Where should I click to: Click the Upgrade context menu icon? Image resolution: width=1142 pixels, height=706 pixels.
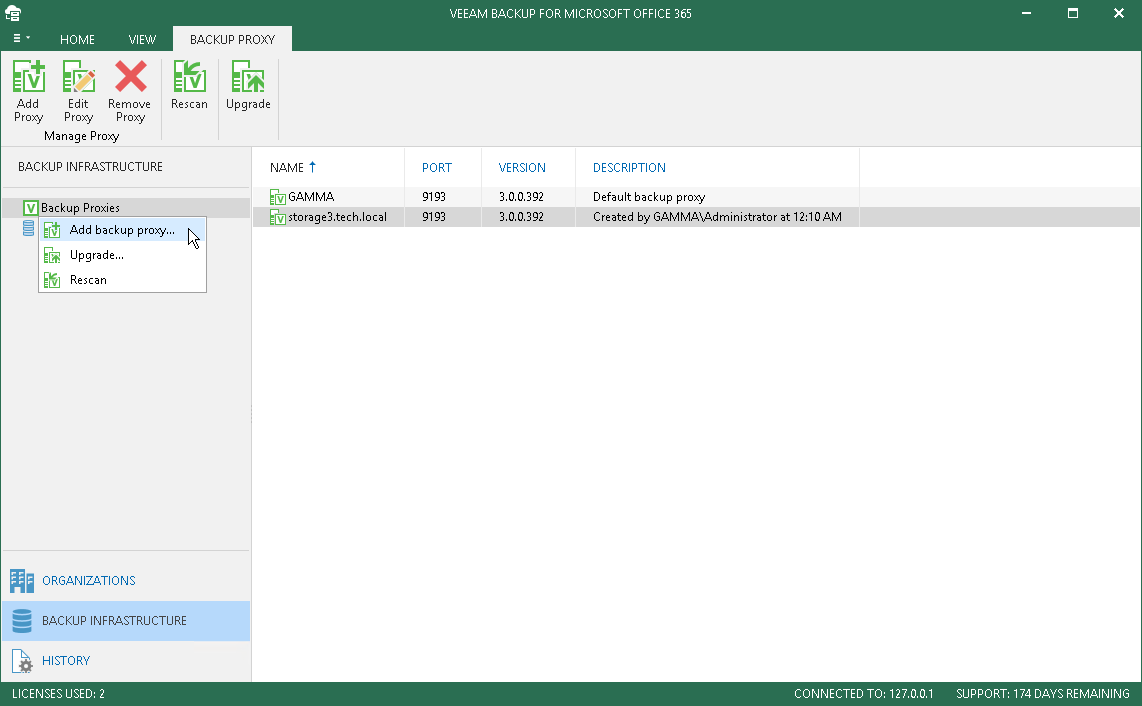click(x=52, y=255)
